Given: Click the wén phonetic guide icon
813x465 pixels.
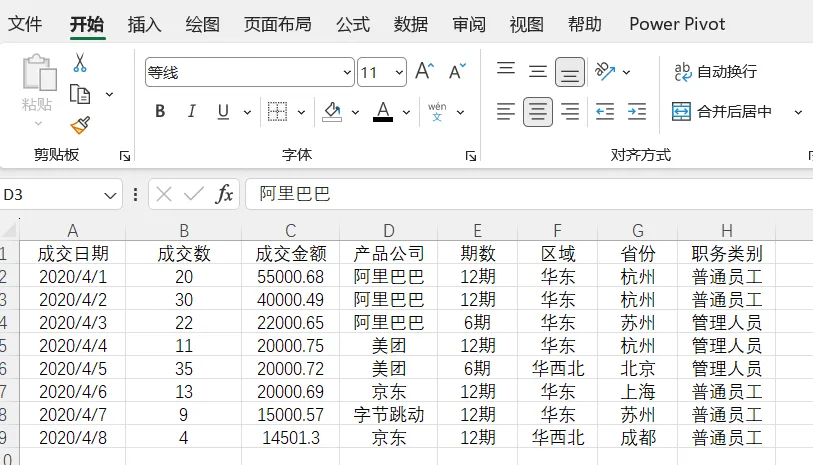Looking at the screenshot, I should (437, 111).
